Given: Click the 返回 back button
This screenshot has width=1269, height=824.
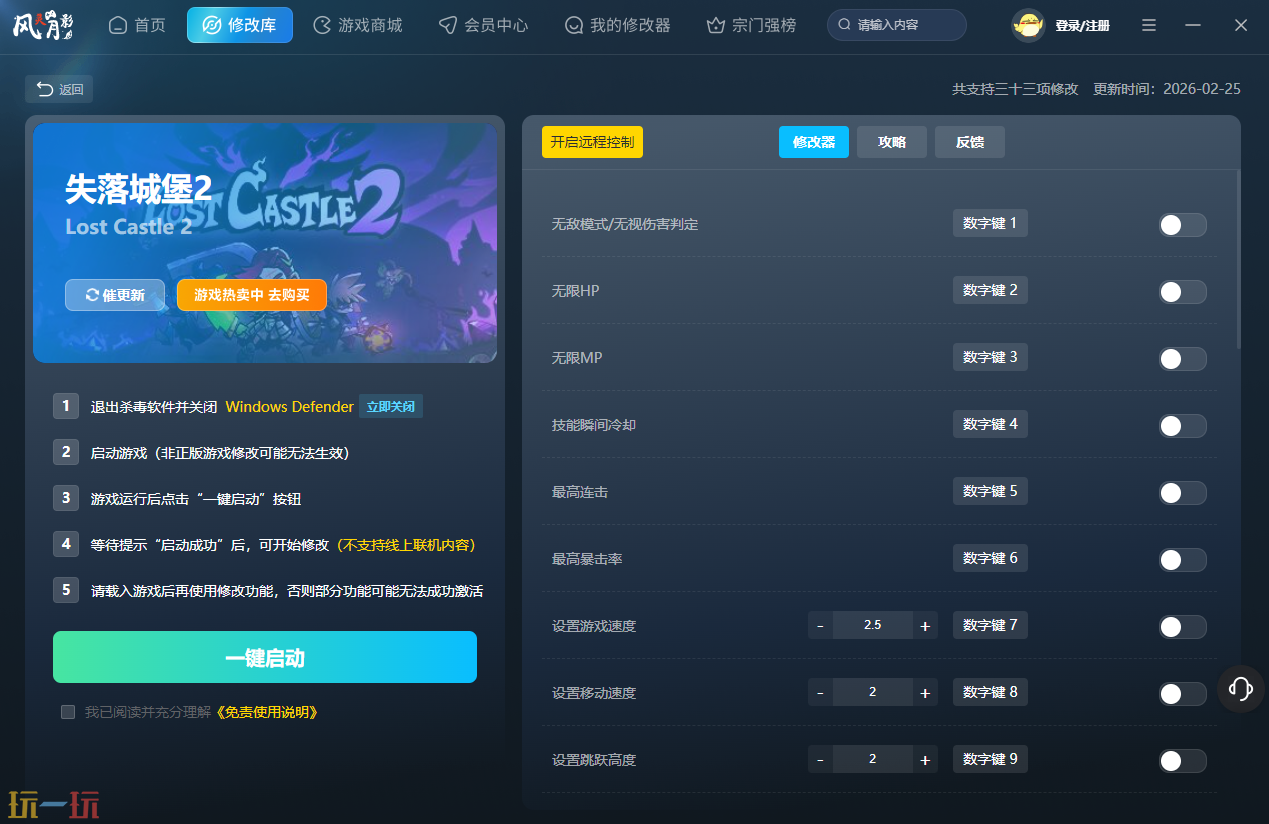Looking at the screenshot, I should pyautogui.click(x=59, y=89).
